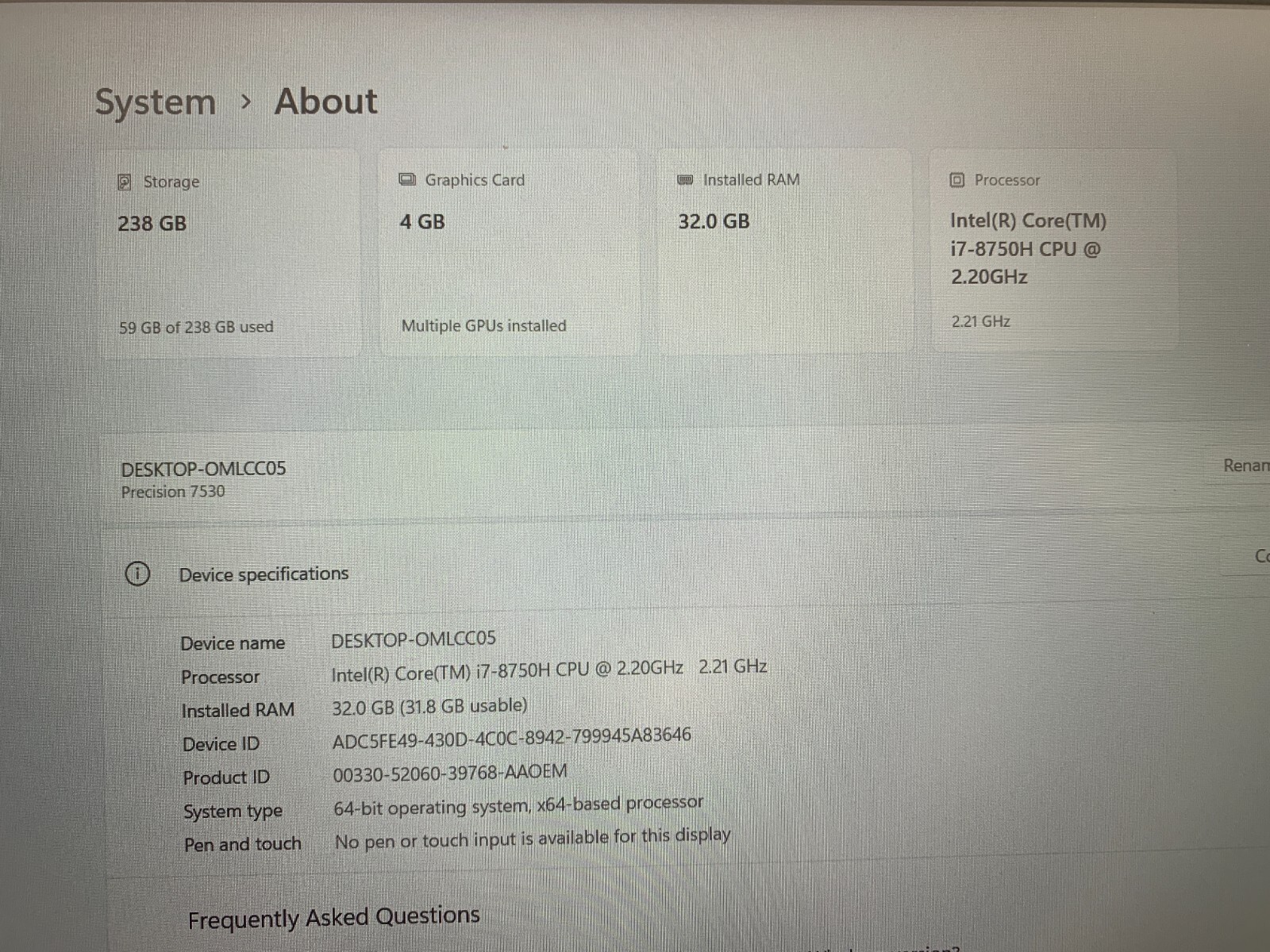Screen dimensions: 1270x952
Task: Click the Storage disk icon
Action: tap(125, 182)
